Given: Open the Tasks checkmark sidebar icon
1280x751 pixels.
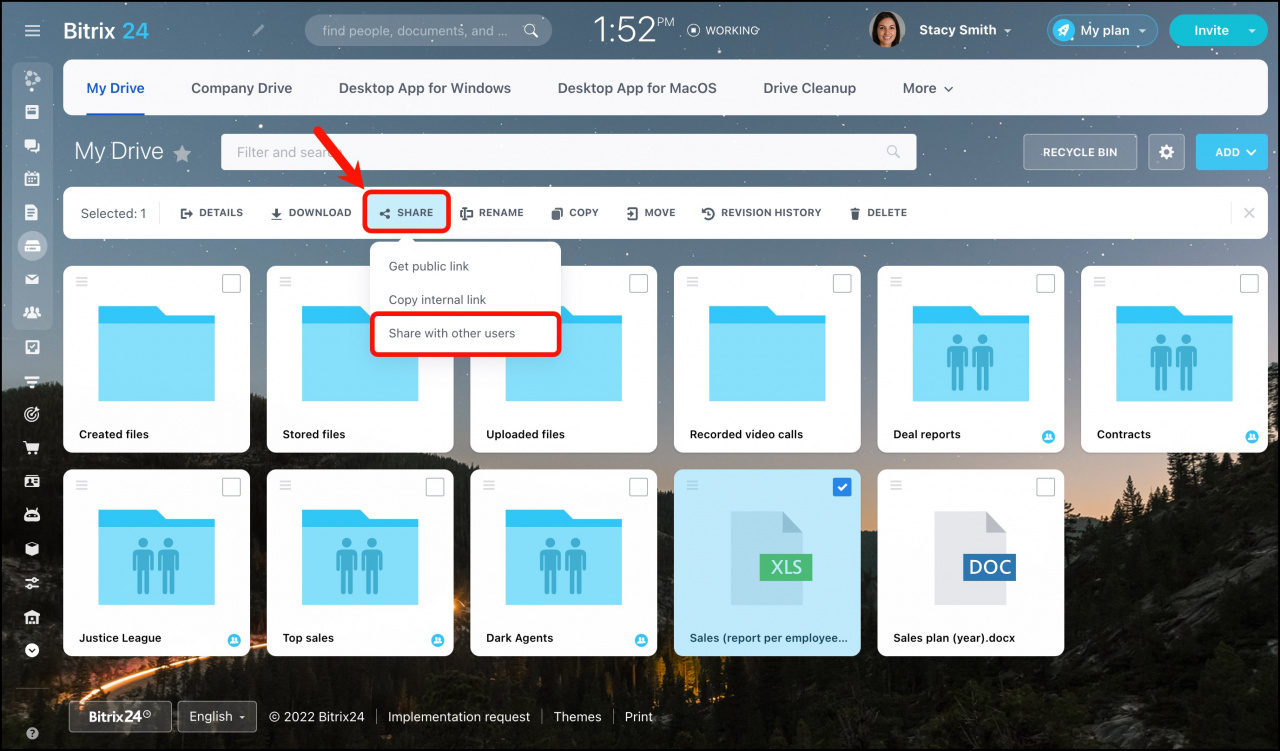Looking at the screenshot, I should tap(32, 347).
